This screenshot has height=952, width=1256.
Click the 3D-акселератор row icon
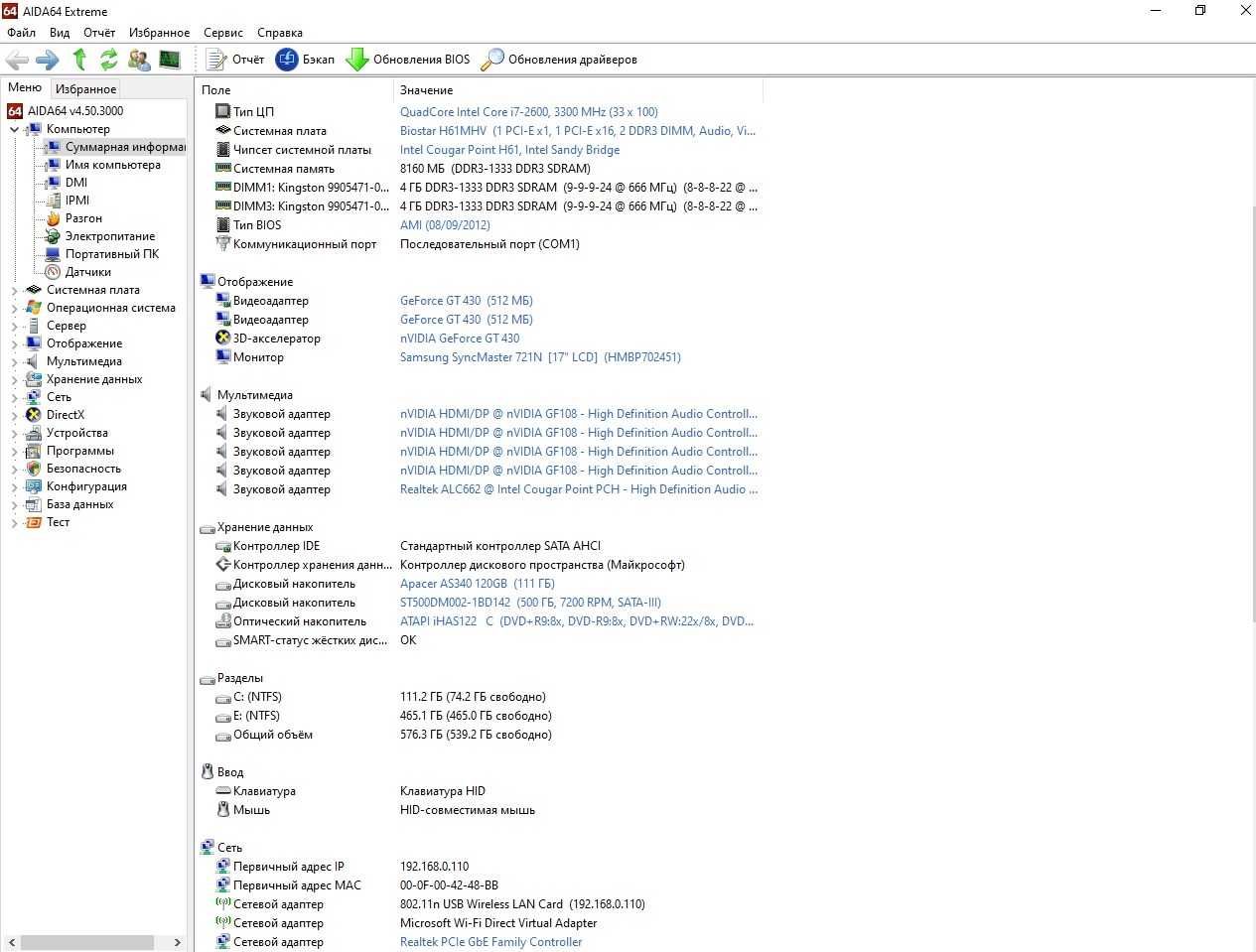tap(222, 338)
